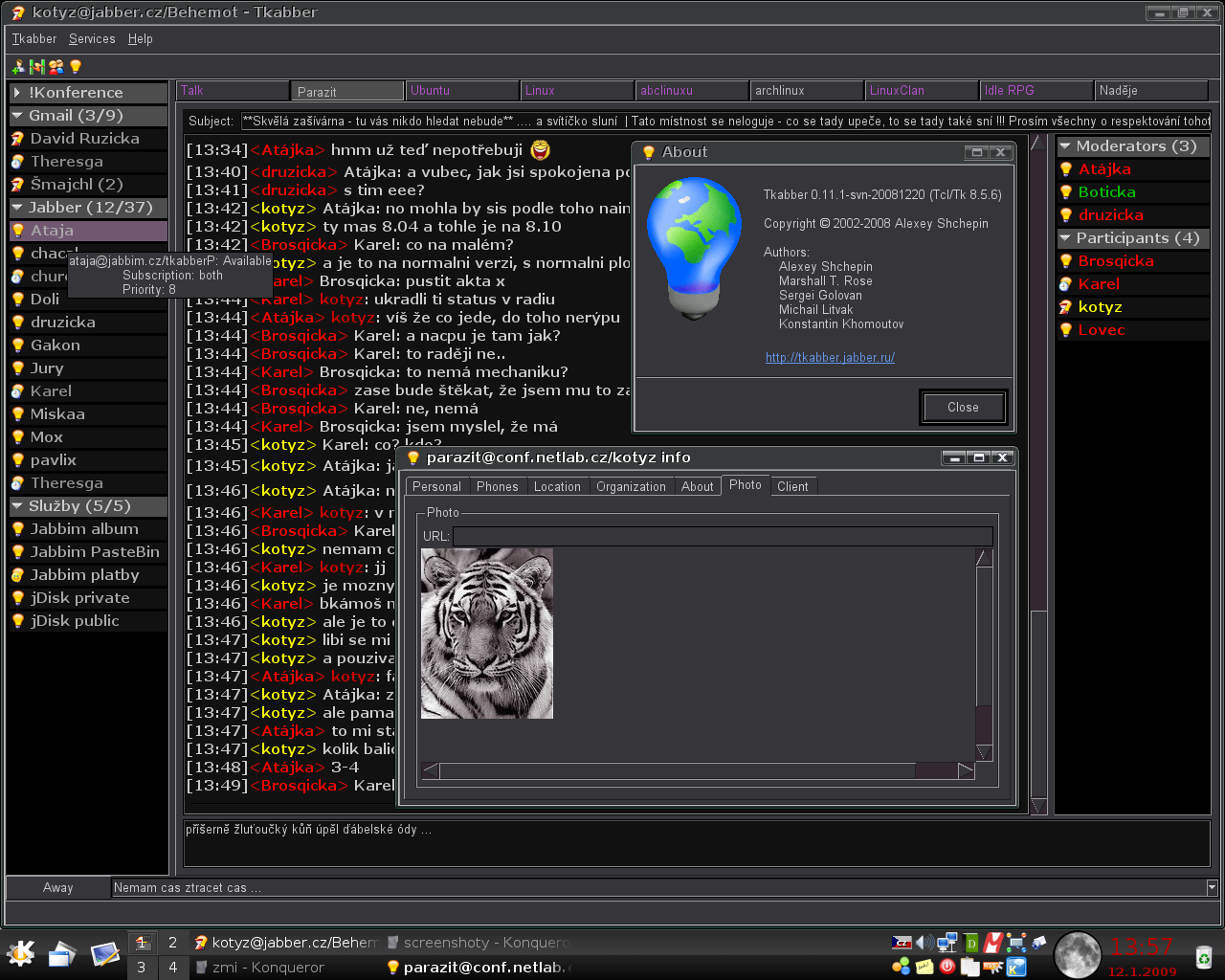The width and height of the screenshot is (1225, 980).
Task: Switch to the Ubuntu chat tab
Action: [x=462, y=91]
